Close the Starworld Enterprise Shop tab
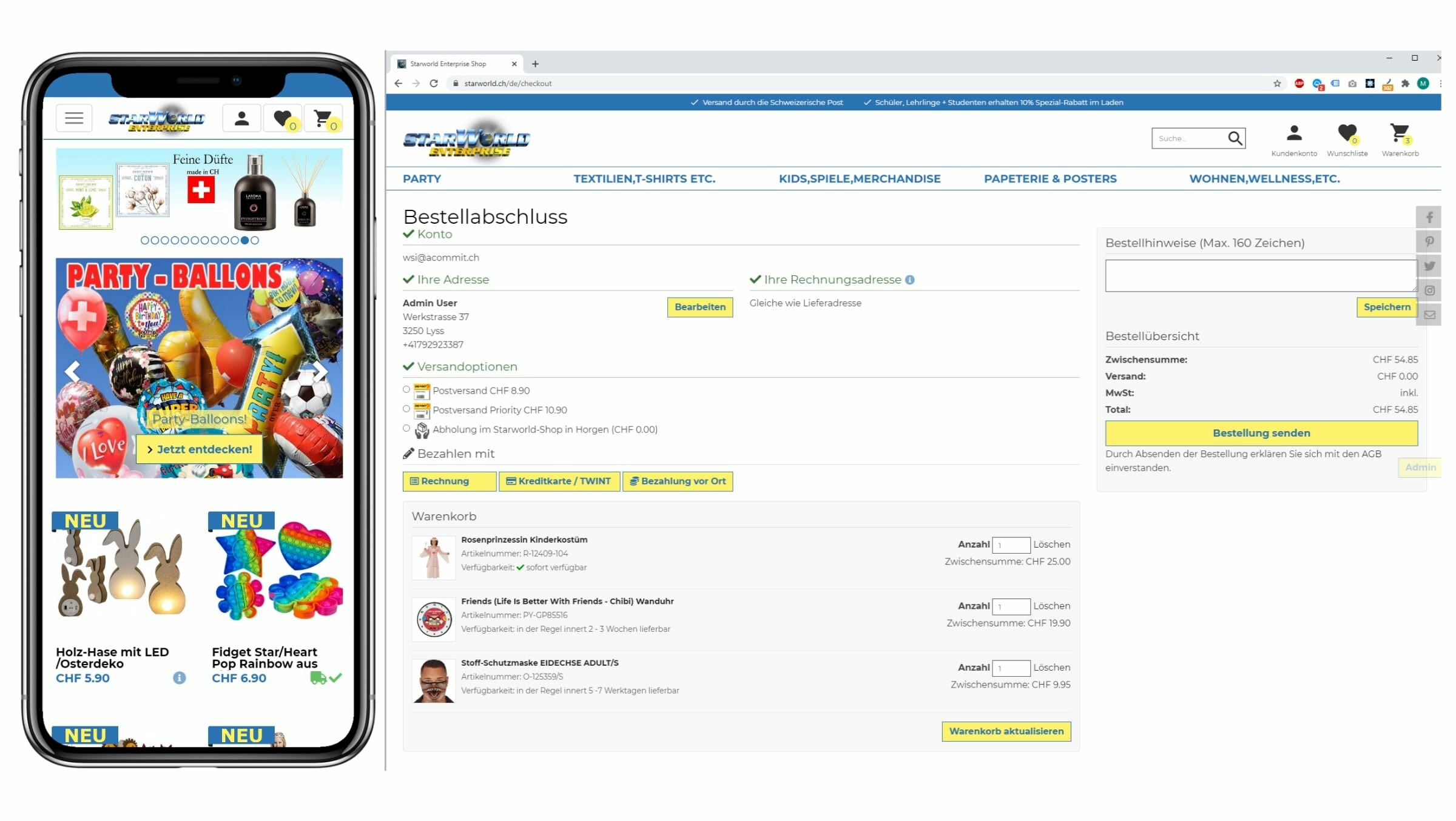Viewport: 1456px width, 821px height. [514, 64]
